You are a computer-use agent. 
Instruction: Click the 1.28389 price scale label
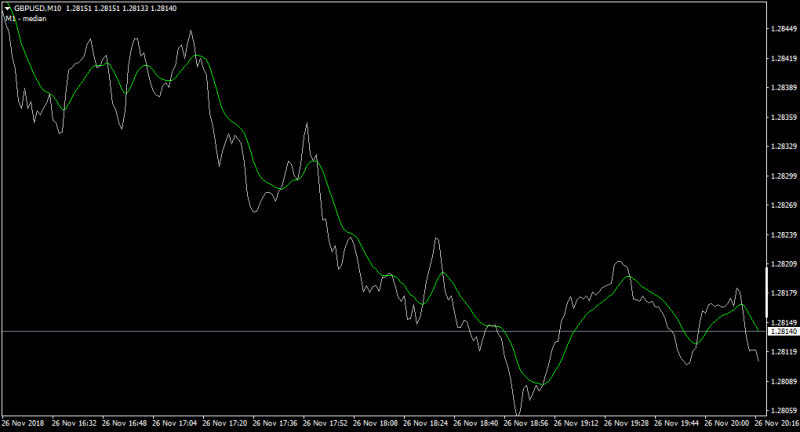[x=784, y=88]
